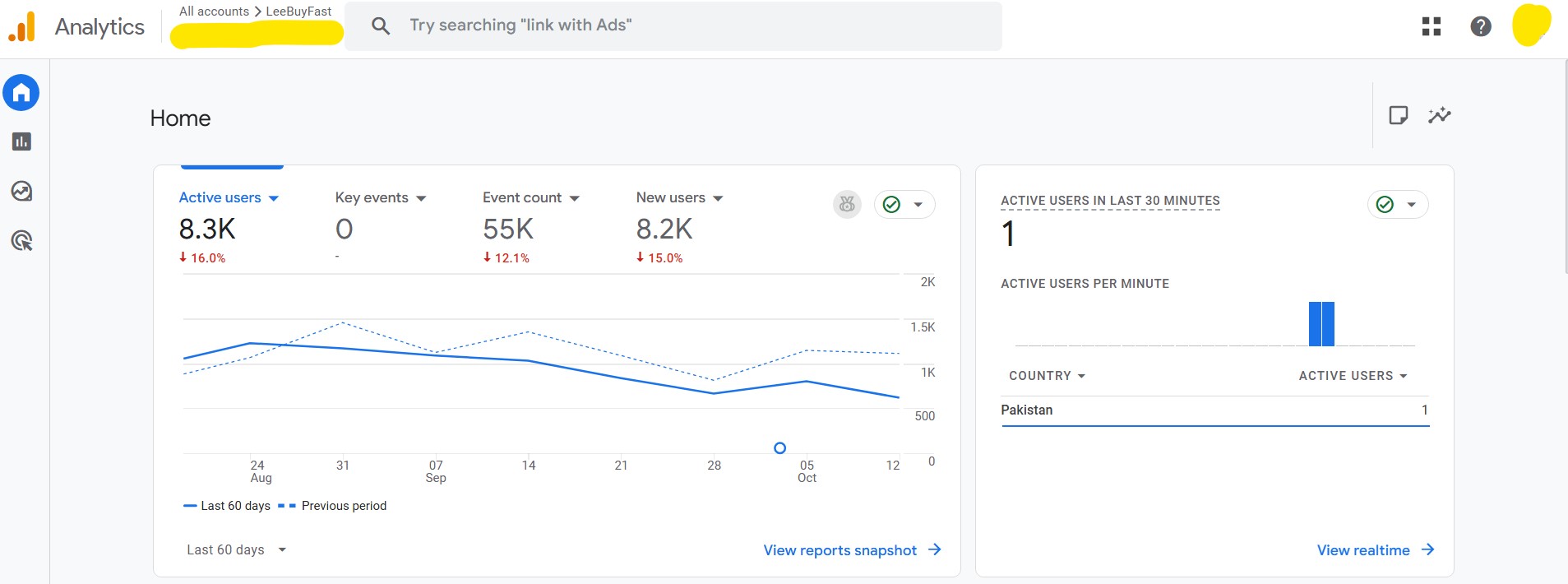Open realtime card data quality checkmark dropdown

pos(1397,204)
